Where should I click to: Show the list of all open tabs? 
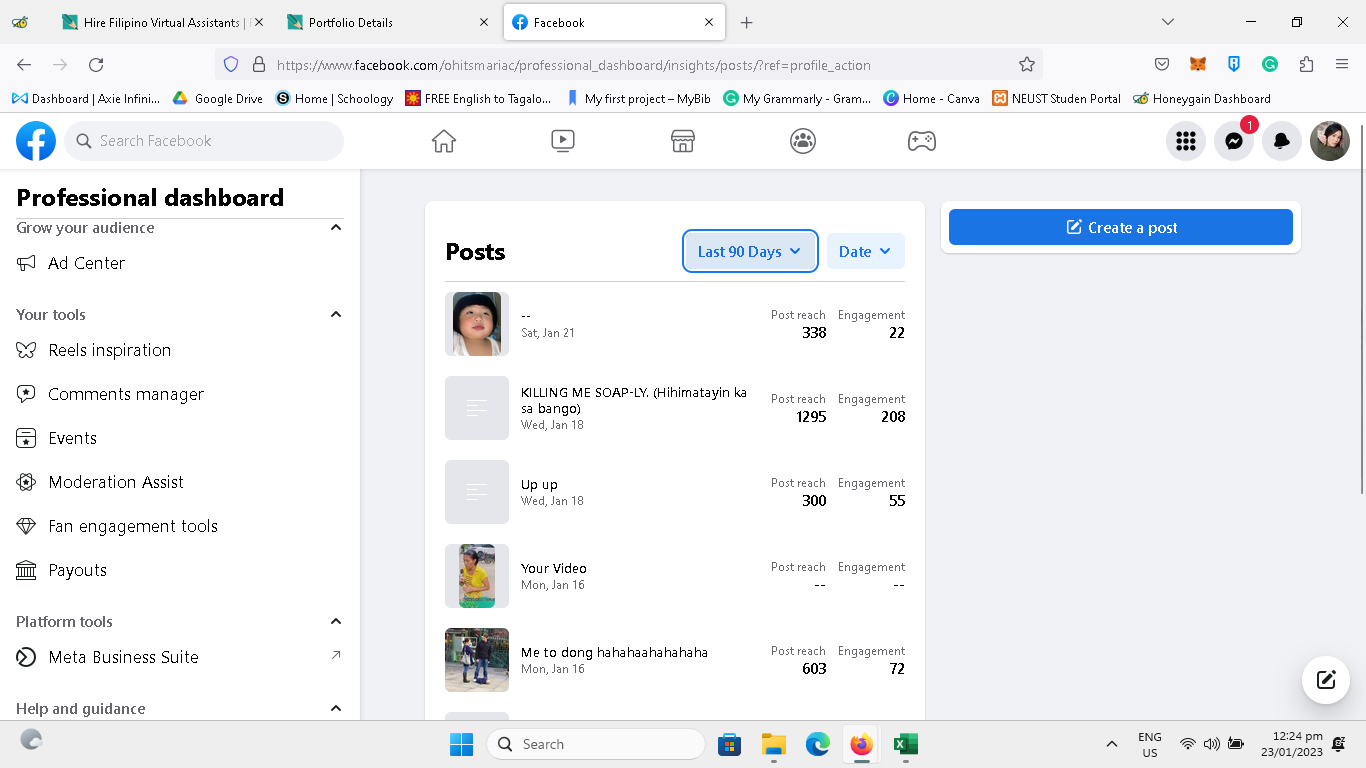click(x=1168, y=22)
